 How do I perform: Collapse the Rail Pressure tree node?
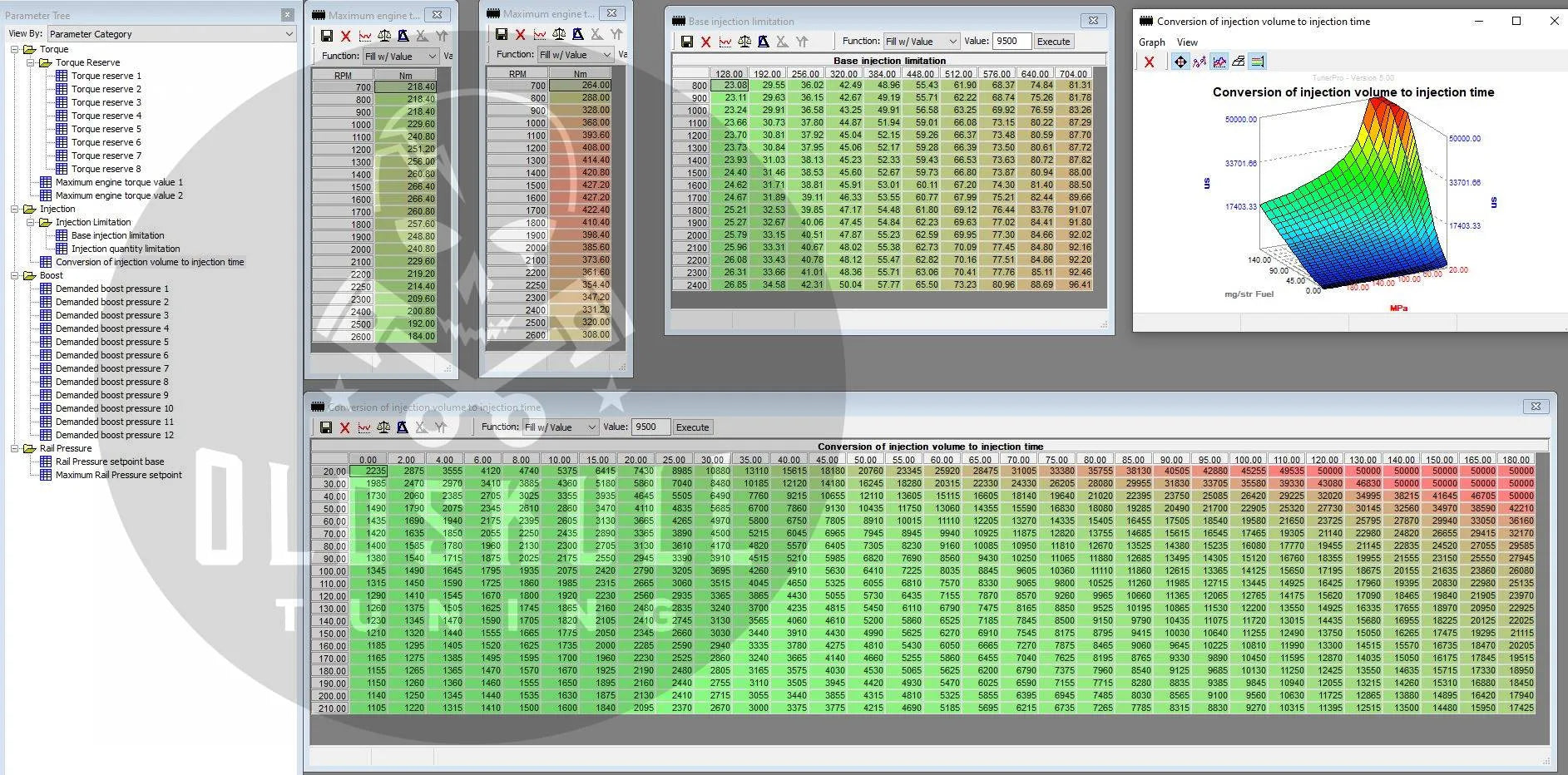point(15,448)
